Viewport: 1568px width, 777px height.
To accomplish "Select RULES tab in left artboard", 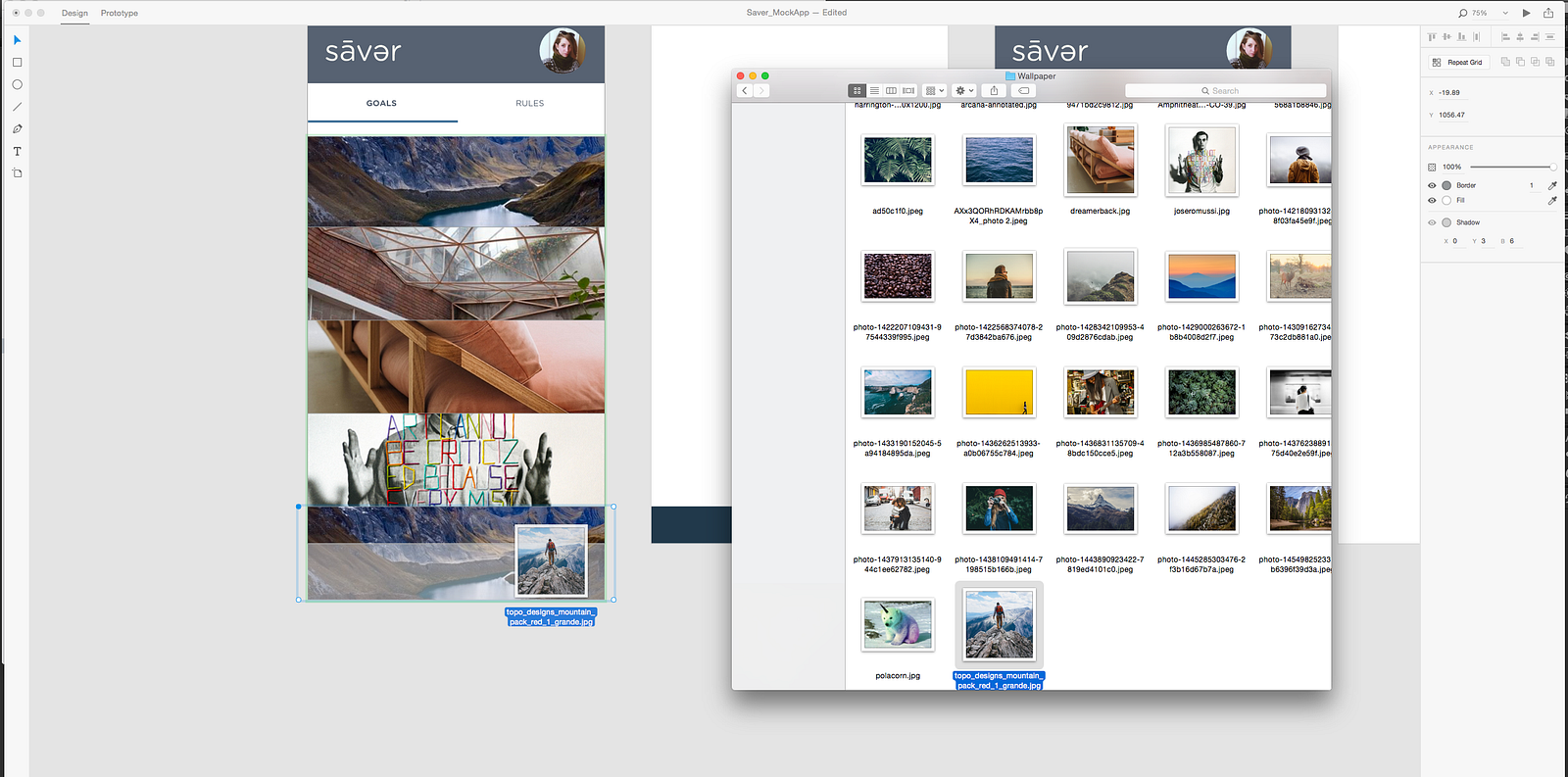I will click(x=530, y=103).
